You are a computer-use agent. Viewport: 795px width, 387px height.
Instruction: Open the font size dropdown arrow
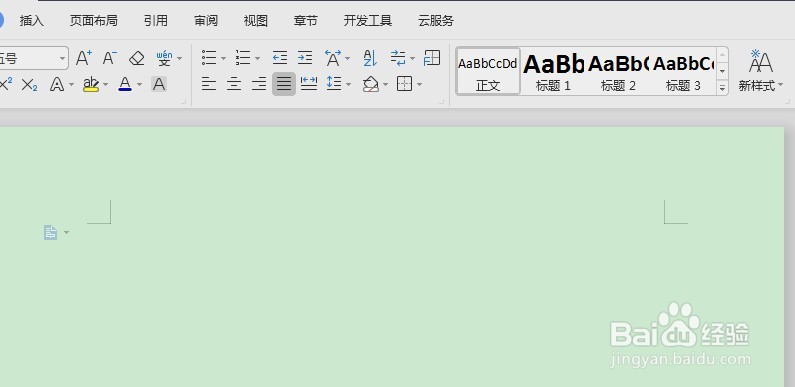pos(62,59)
